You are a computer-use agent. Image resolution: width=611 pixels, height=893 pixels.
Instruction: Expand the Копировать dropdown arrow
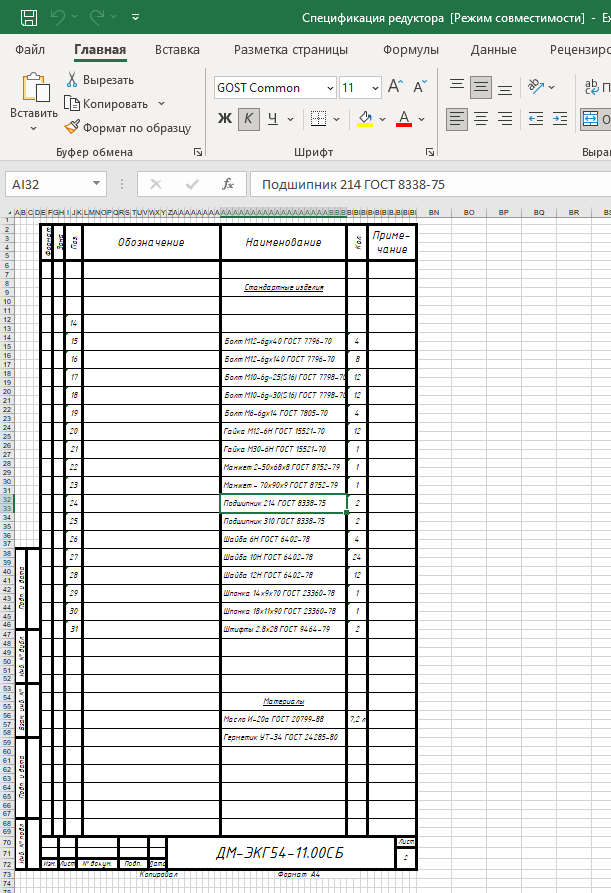(x=161, y=104)
